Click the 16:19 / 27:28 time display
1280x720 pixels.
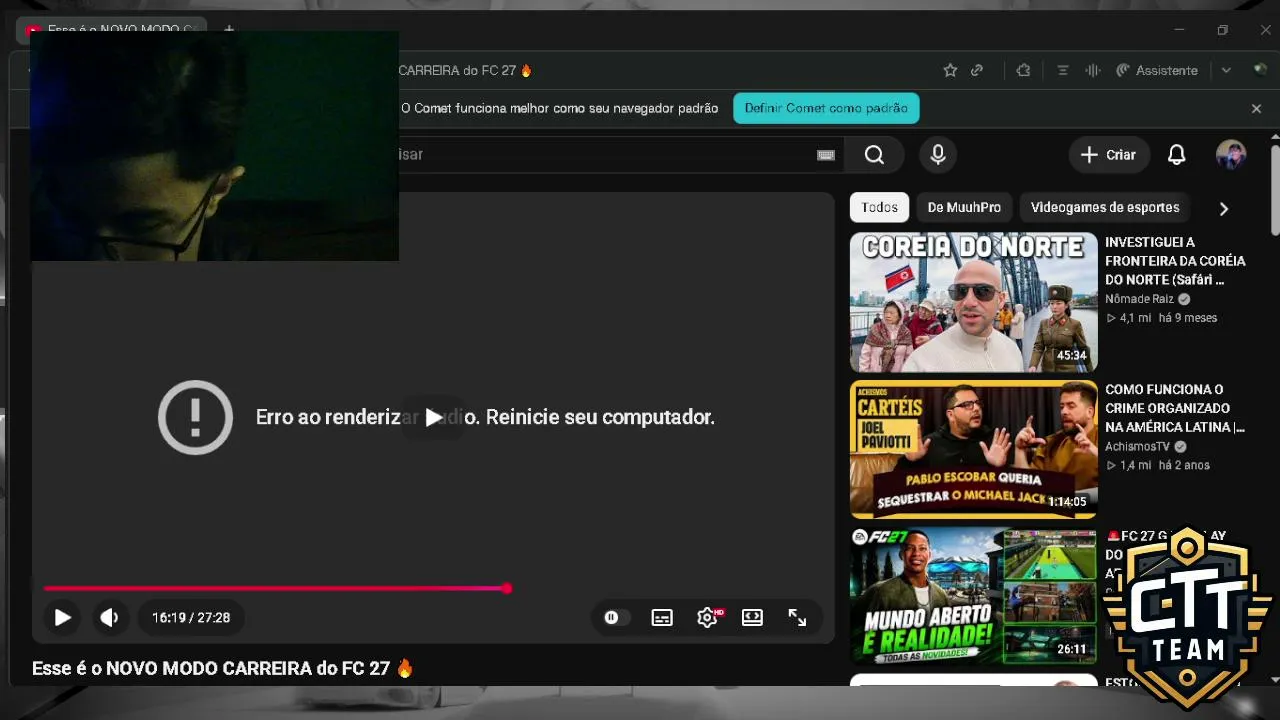191,618
